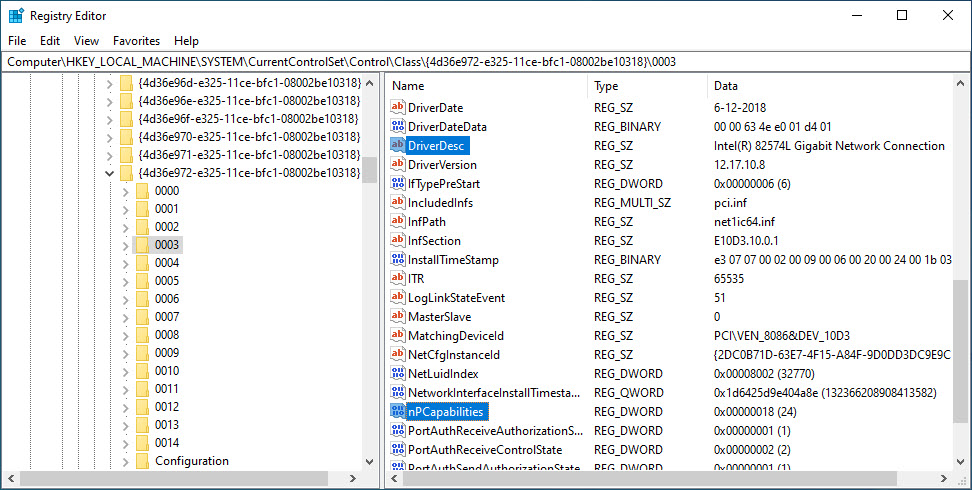Open the Help menu
The height and width of the screenshot is (490, 972).
click(x=186, y=41)
